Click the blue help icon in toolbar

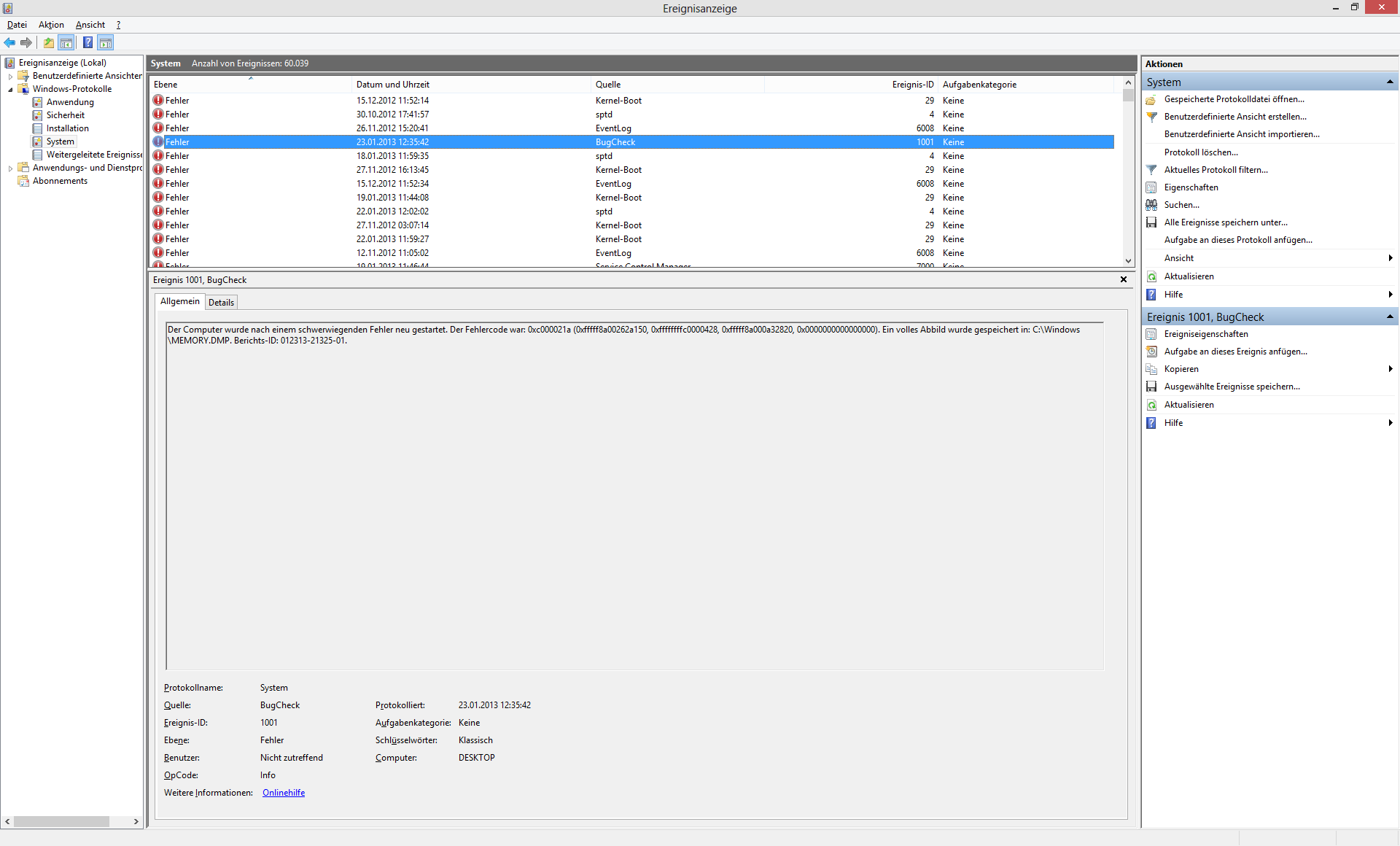click(87, 42)
